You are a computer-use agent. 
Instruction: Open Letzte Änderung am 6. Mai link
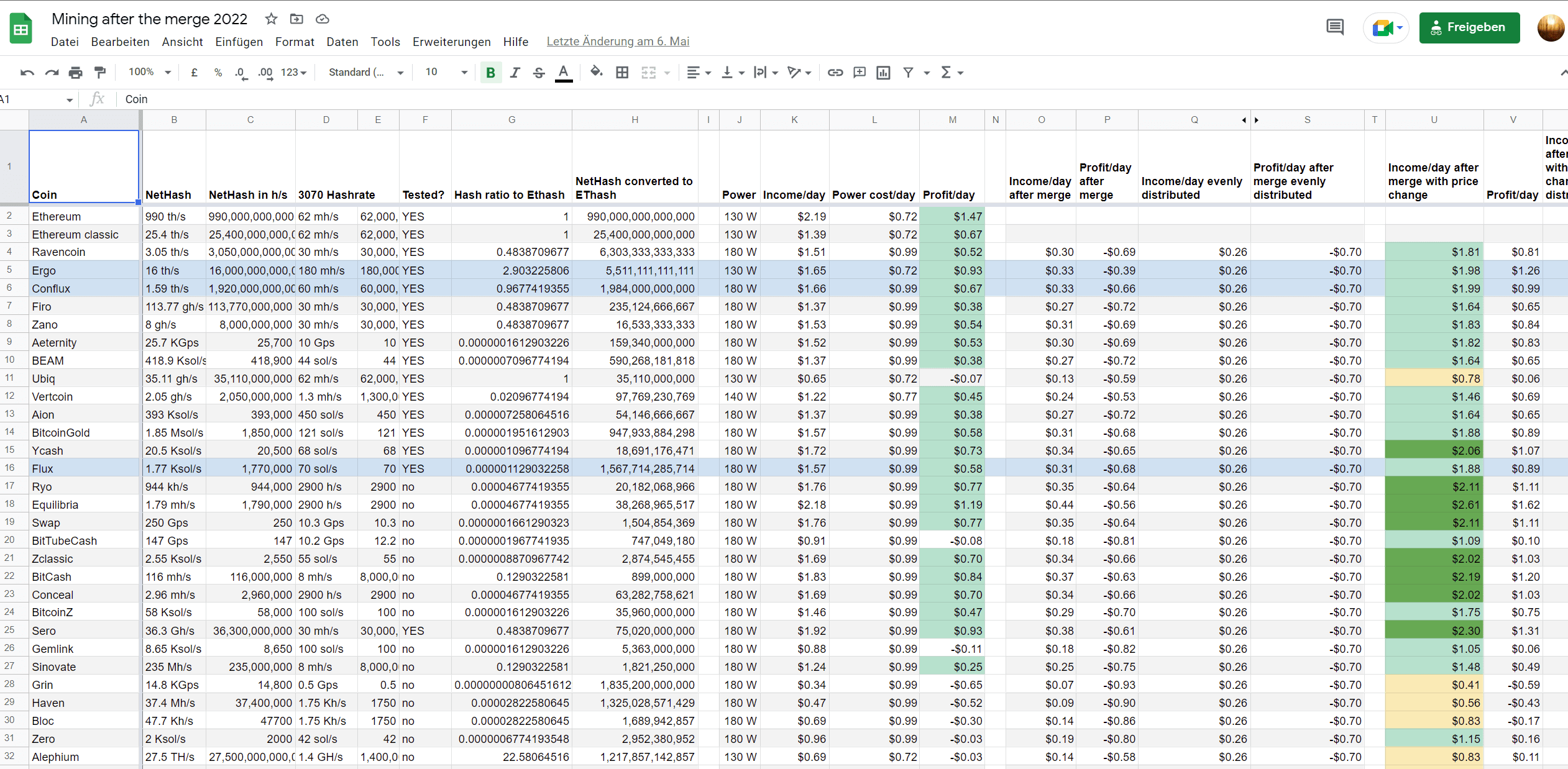coord(618,42)
